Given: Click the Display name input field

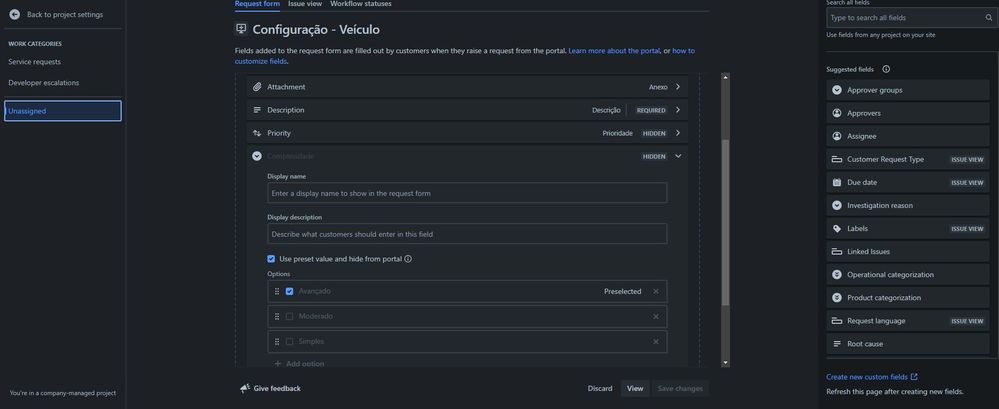Looking at the screenshot, I should coord(467,193).
